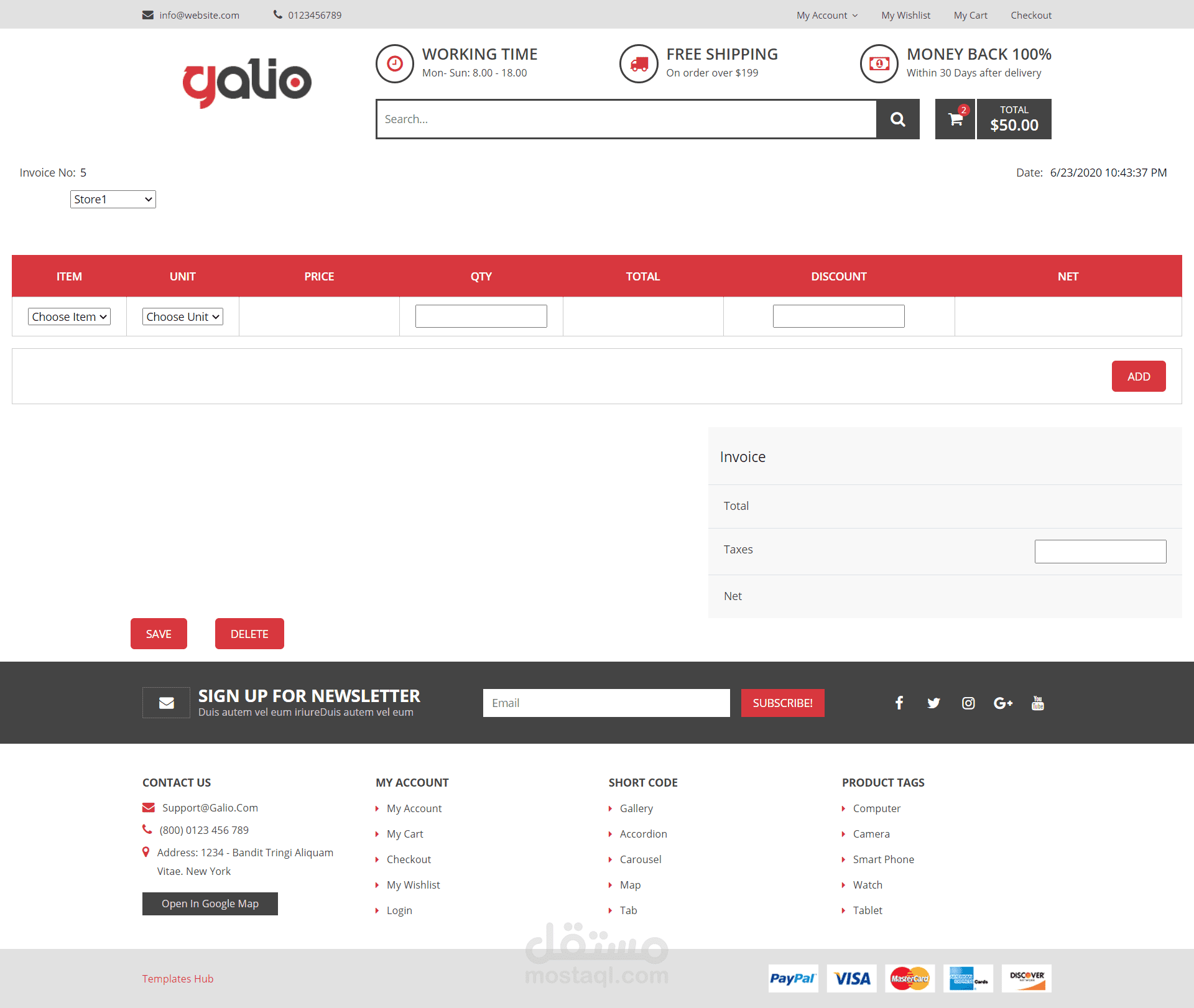
Task: Open the Google Plus icon
Action: click(x=1002, y=703)
